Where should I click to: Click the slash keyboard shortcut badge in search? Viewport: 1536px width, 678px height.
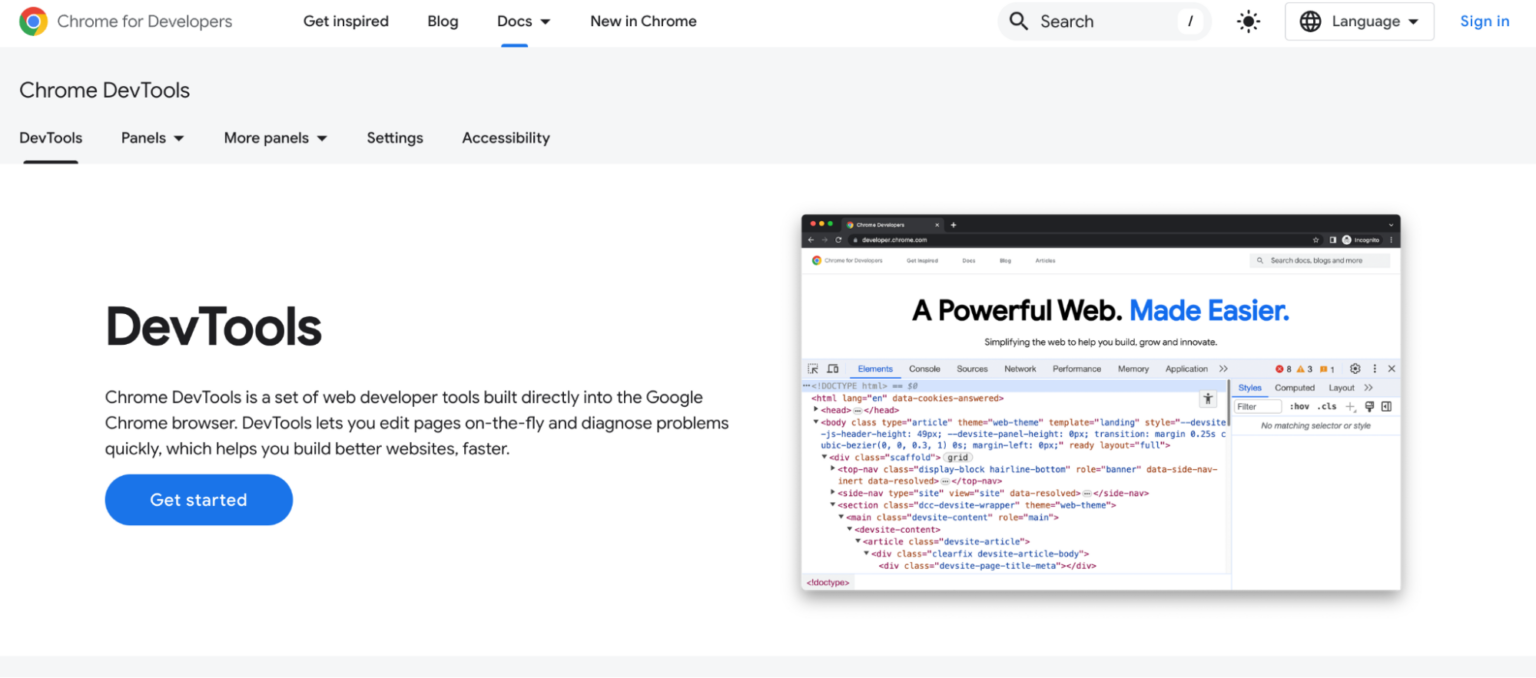[x=1189, y=20]
